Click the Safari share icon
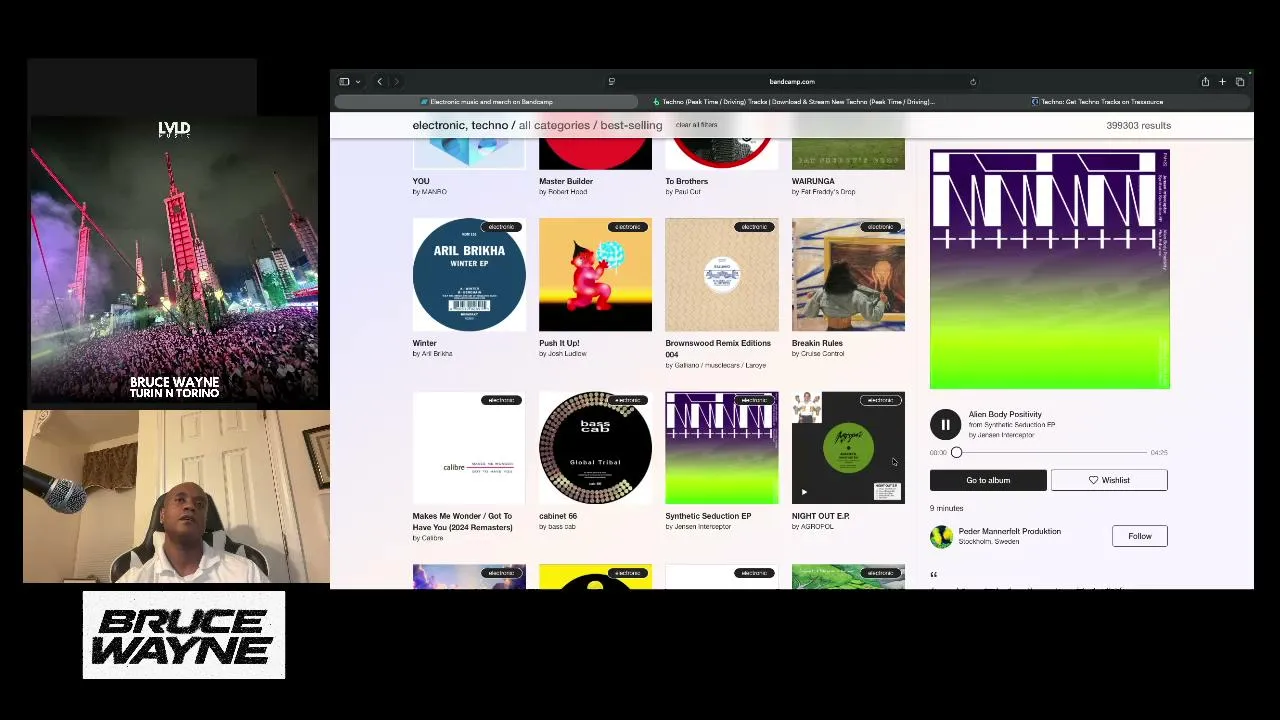This screenshot has width=1280, height=720. [1205, 82]
